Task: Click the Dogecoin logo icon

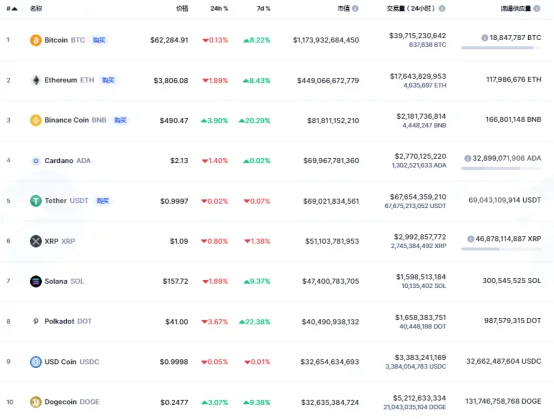Action: 36,402
